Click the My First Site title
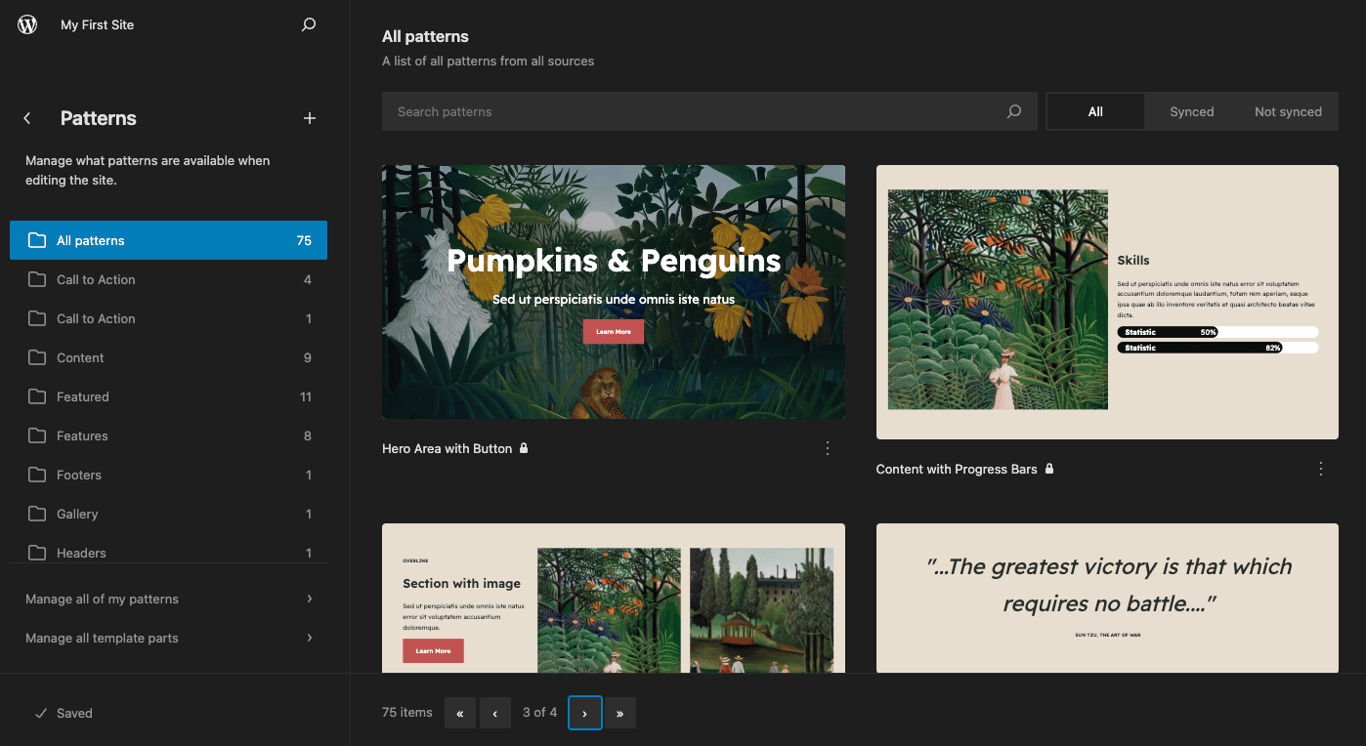Screen dimensions: 1366x746 (97, 25)
